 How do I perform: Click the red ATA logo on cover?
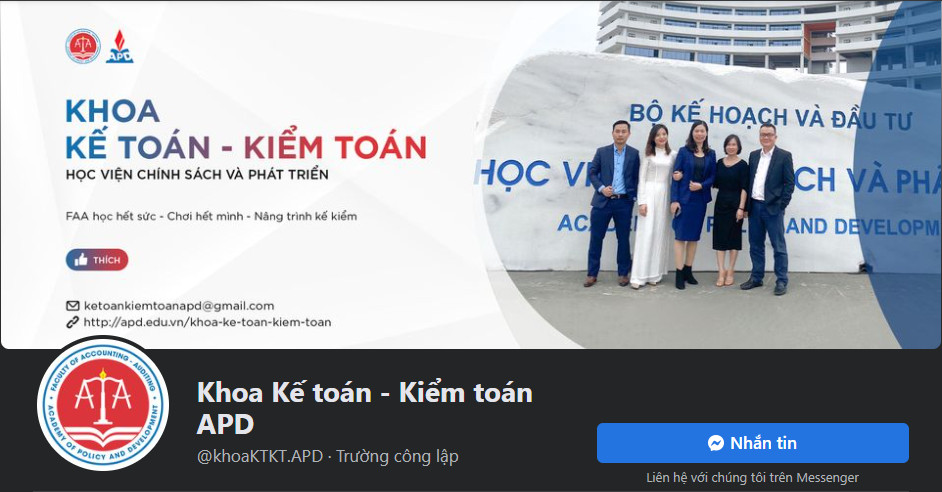click(x=83, y=46)
